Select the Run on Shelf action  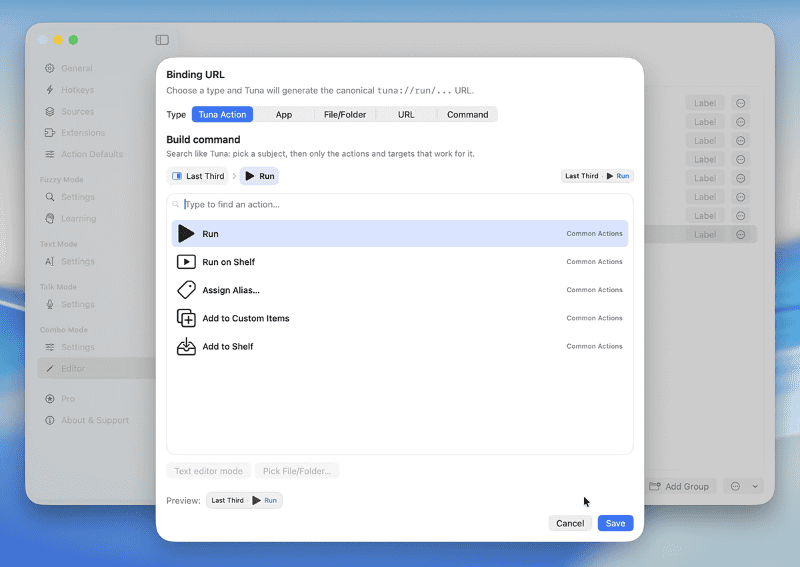pyautogui.click(x=400, y=262)
